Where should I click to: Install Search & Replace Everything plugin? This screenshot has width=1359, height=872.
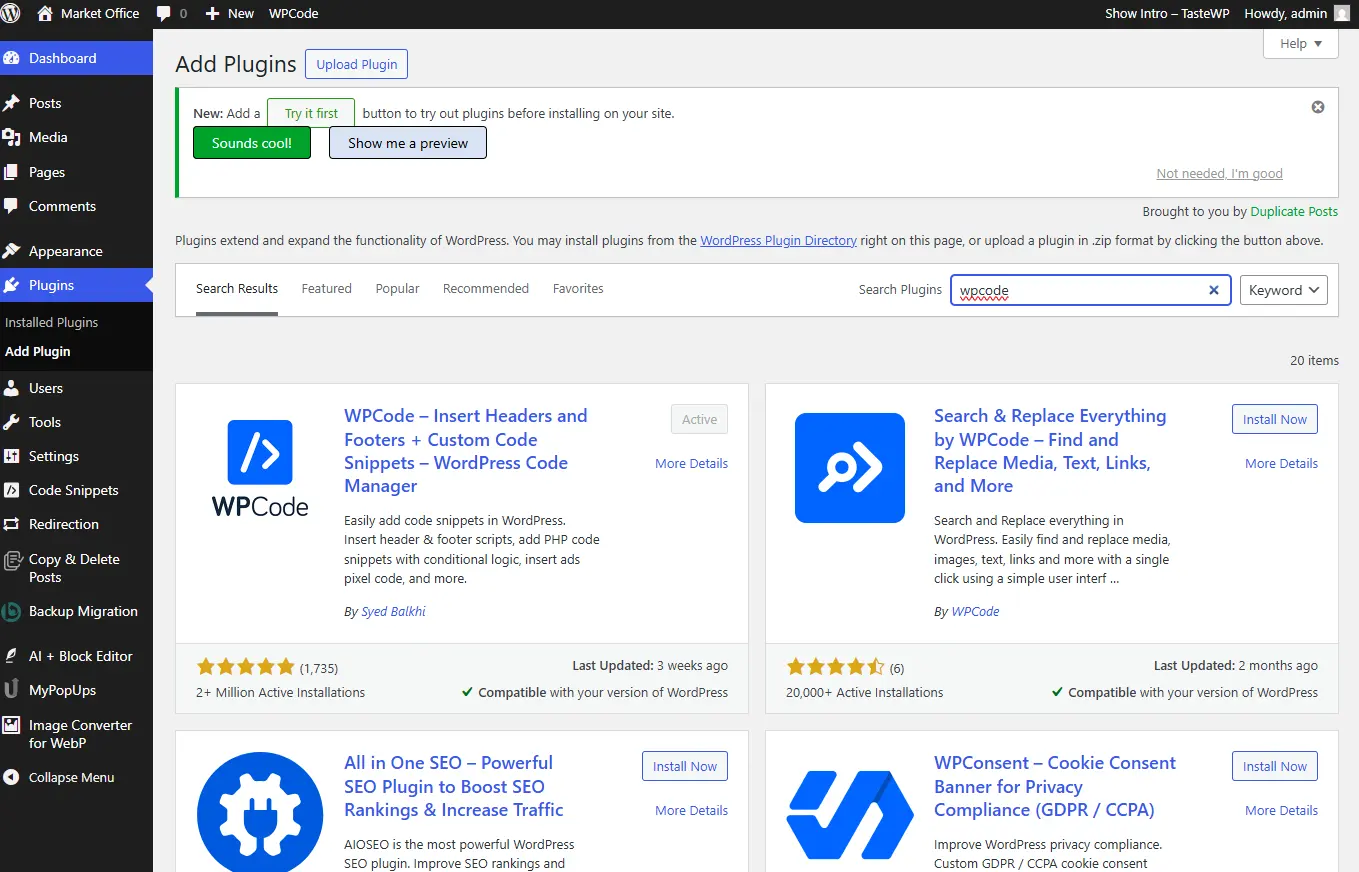(1275, 419)
